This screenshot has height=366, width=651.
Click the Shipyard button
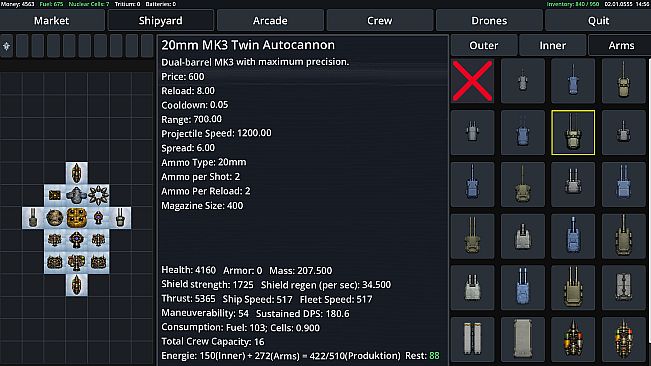(161, 20)
